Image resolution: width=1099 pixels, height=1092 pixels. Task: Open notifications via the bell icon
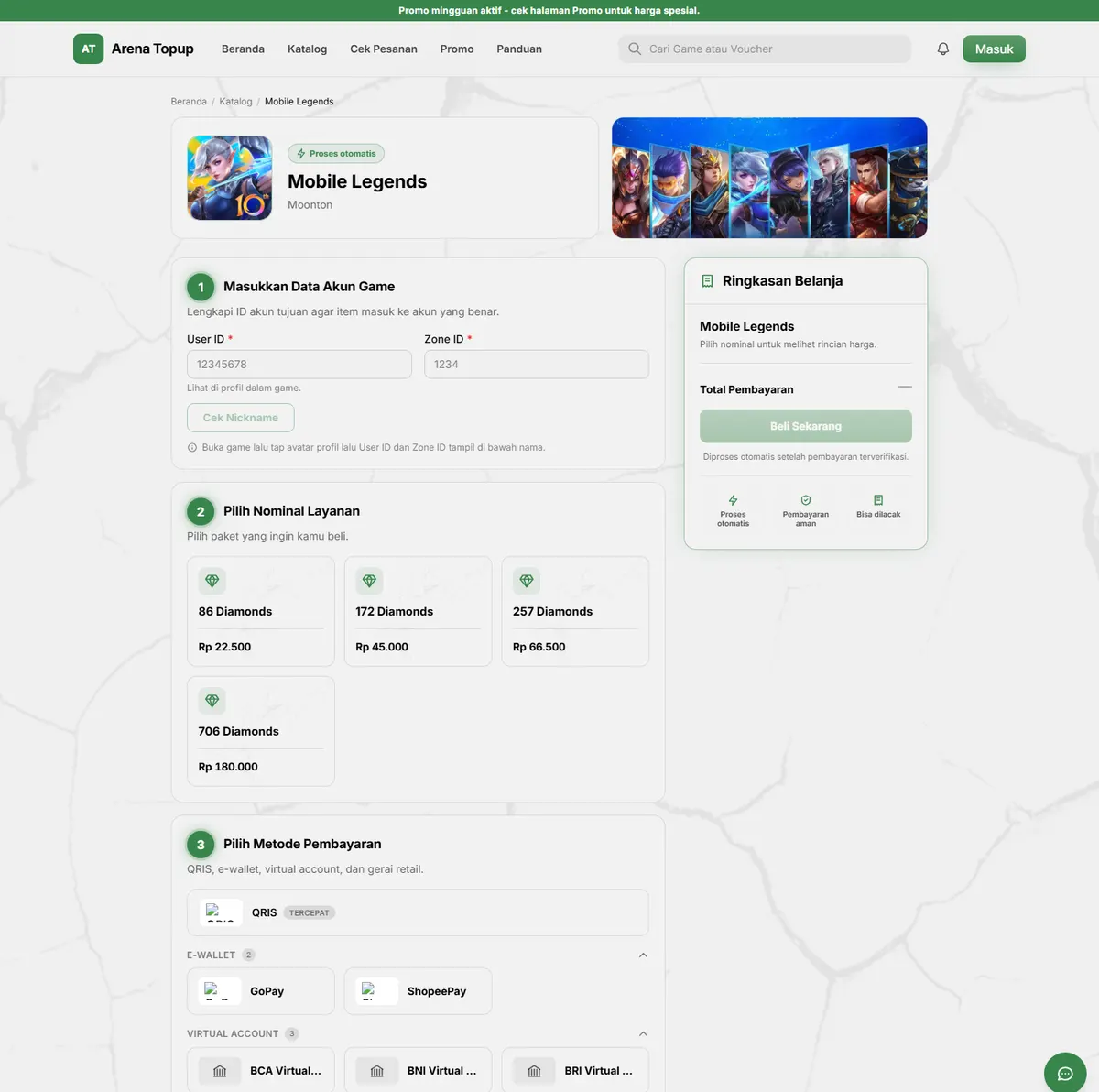pyautogui.click(x=943, y=49)
